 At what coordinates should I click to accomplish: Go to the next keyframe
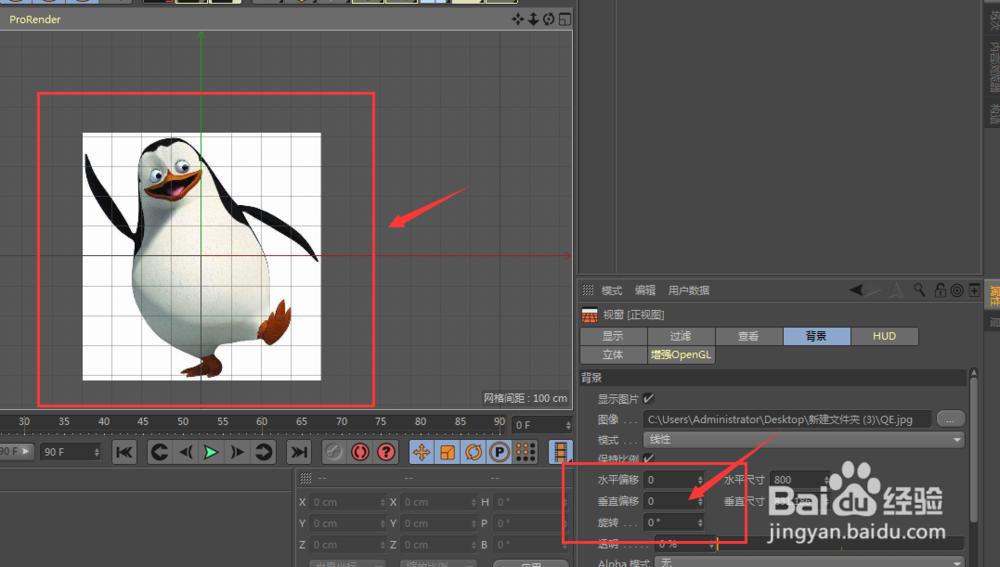click(263, 452)
